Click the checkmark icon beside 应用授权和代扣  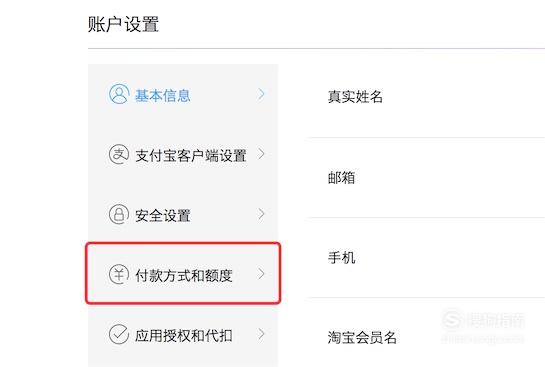119,334
